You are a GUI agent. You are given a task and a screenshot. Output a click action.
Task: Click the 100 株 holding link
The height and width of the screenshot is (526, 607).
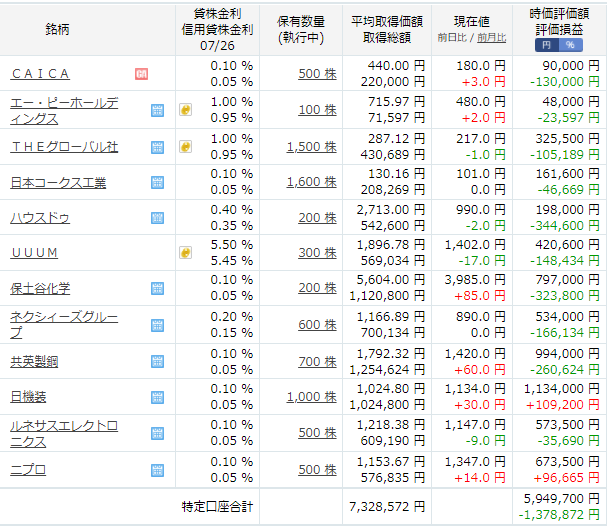pyautogui.click(x=317, y=110)
